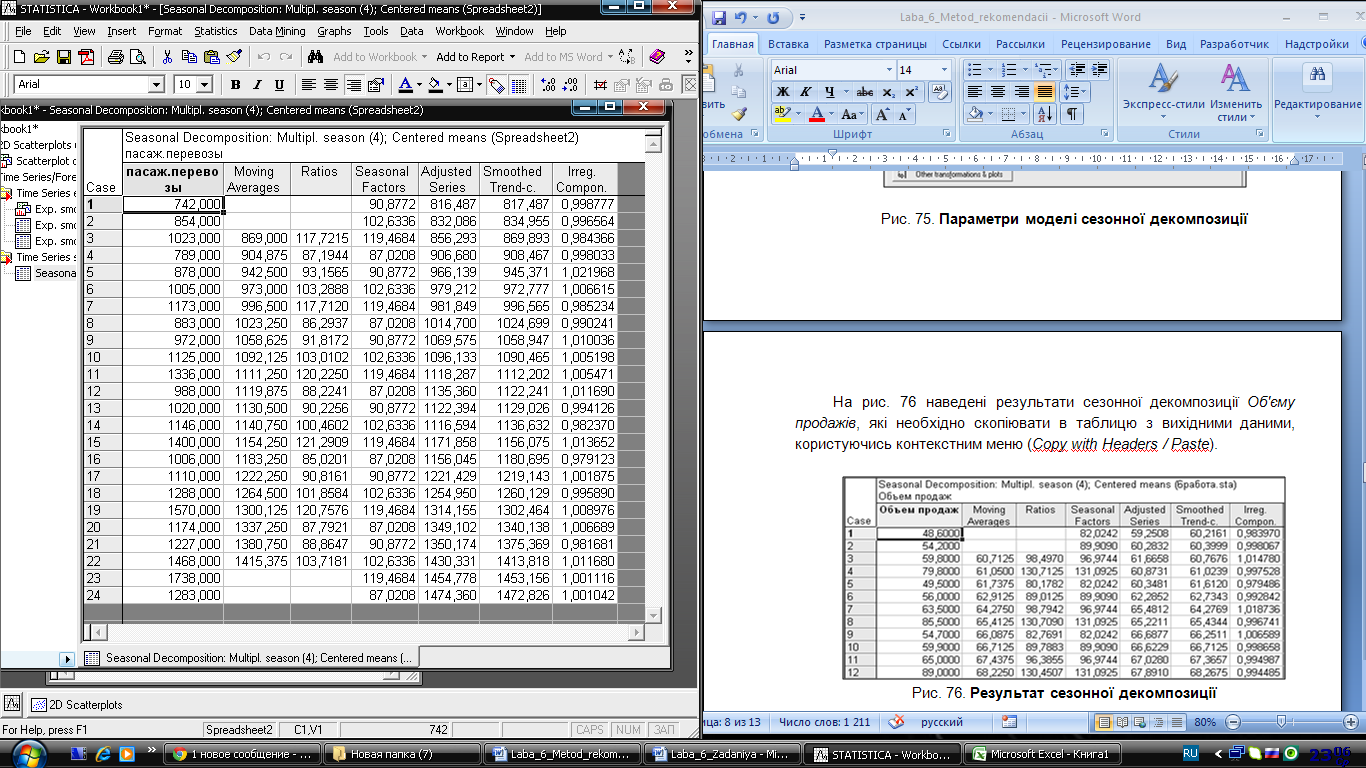Screen dimensions: 1366x768
Task: Click Word text highlight color swatch
Action: pos(782,114)
